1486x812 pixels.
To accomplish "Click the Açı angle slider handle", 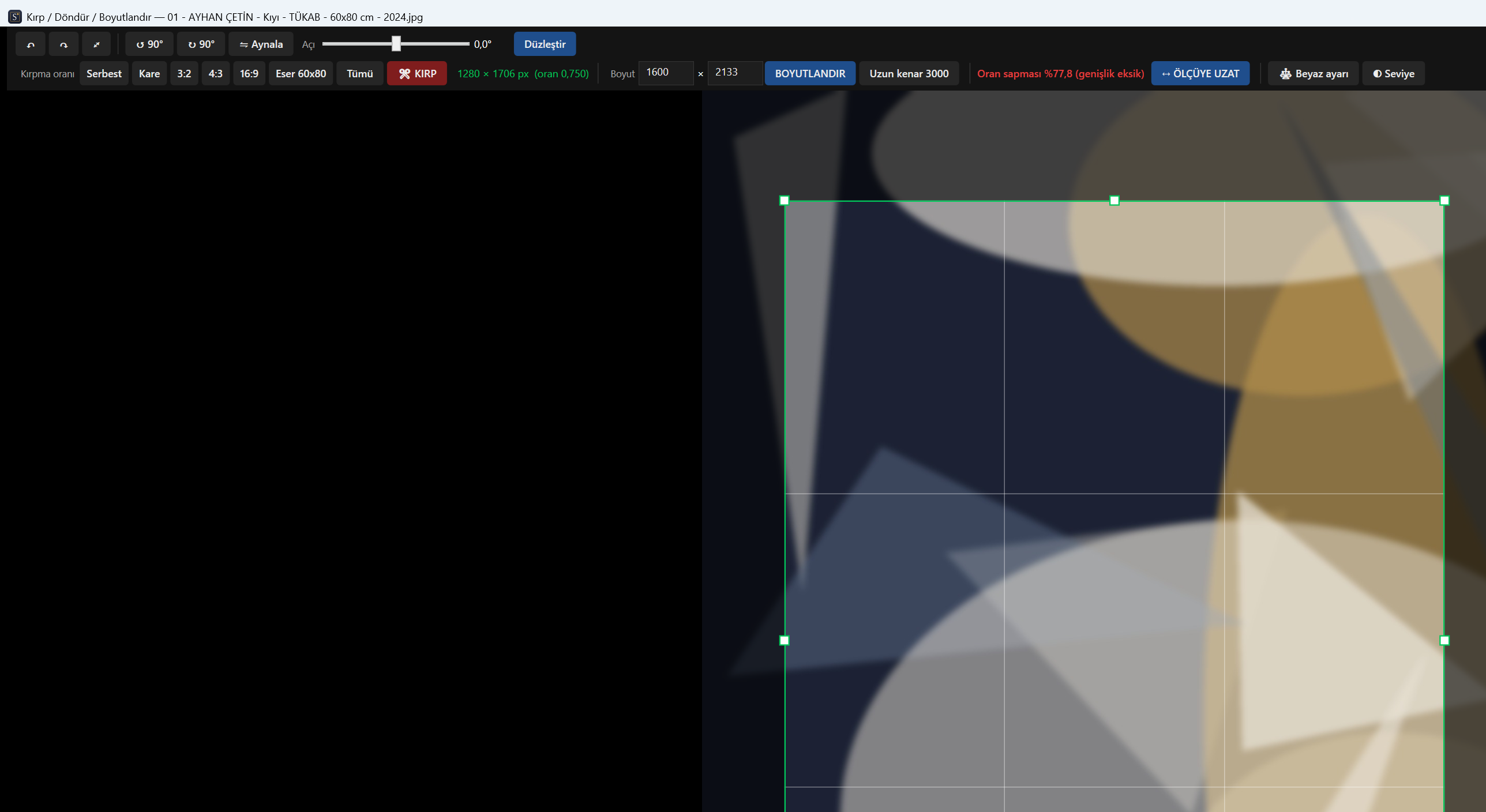I will 396,44.
